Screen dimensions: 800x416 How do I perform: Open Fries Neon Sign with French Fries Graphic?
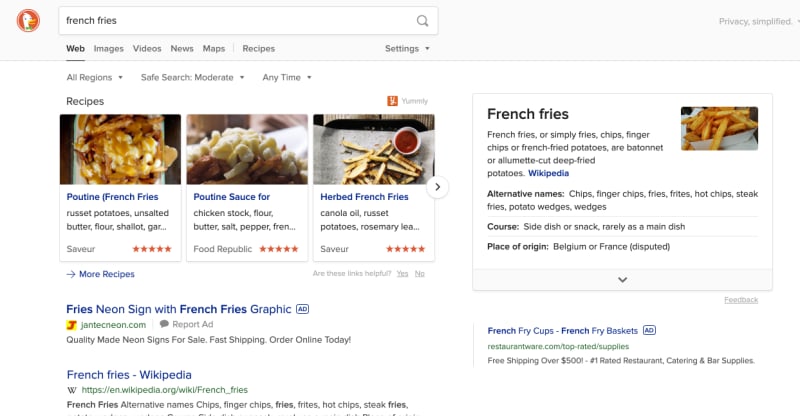(x=179, y=309)
